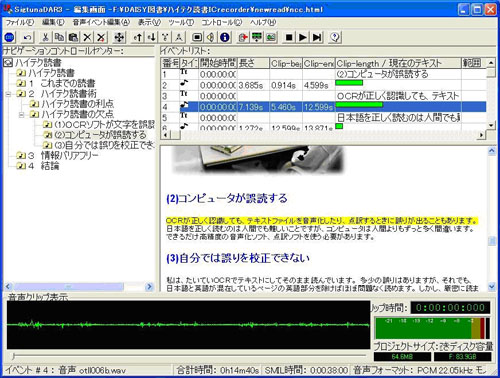Click the blue info icon
This screenshot has width=500, height=378.
[225, 37]
